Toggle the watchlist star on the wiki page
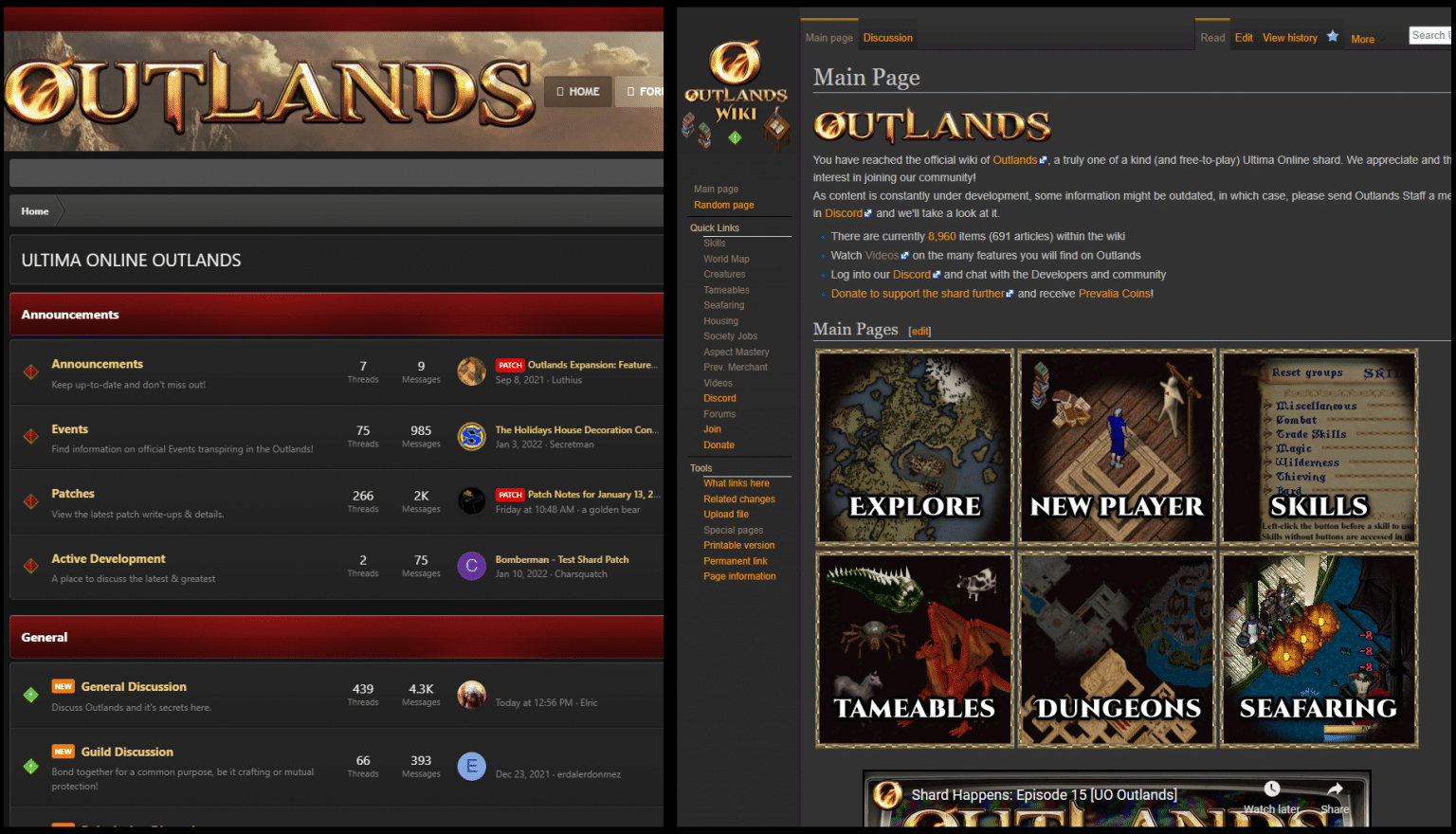 click(x=1333, y=35)
